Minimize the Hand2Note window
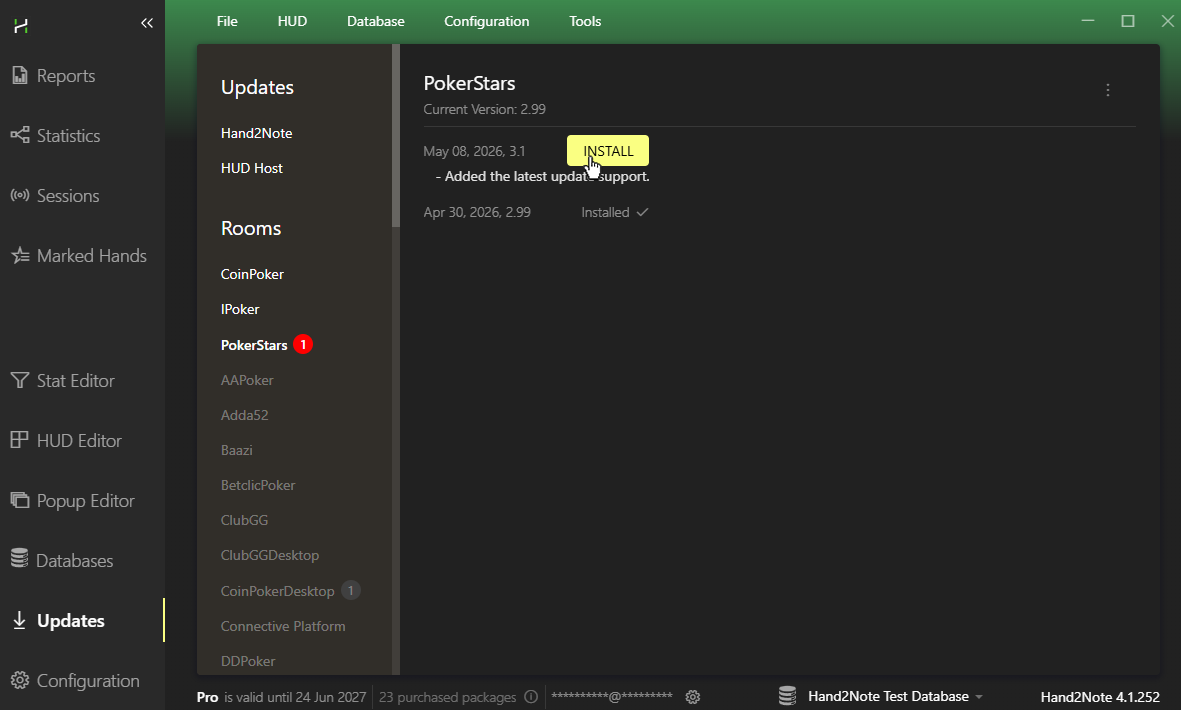The width and height of the screenshot is (1181, 710). [x=1088, y=21]
